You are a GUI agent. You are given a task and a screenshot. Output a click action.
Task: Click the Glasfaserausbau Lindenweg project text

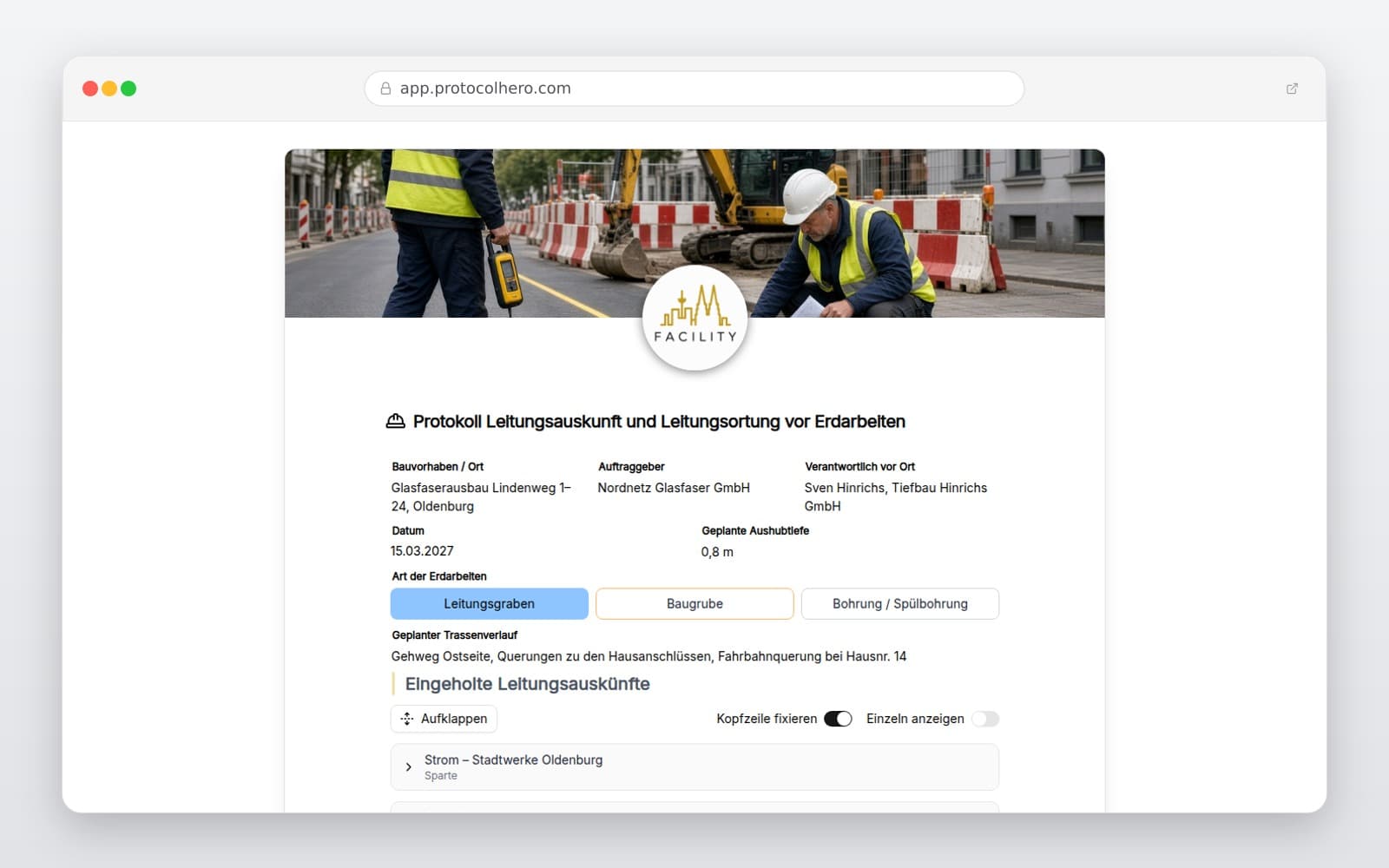coord(481,497)
